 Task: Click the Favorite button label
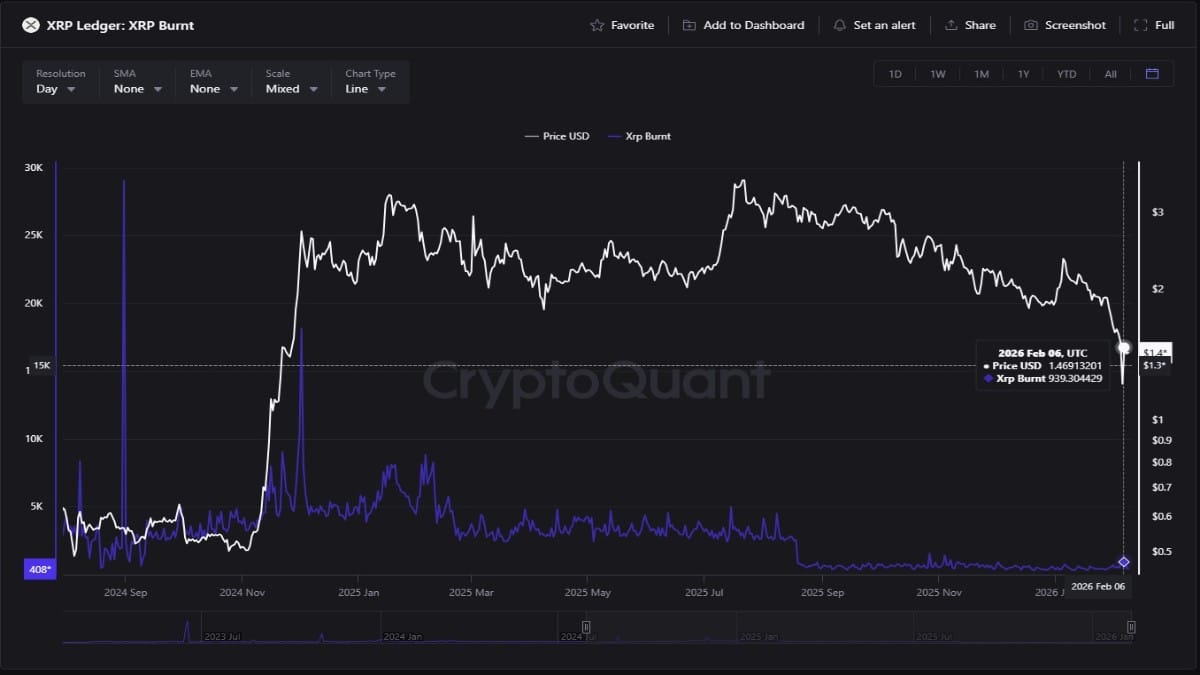tap(632, 25)
